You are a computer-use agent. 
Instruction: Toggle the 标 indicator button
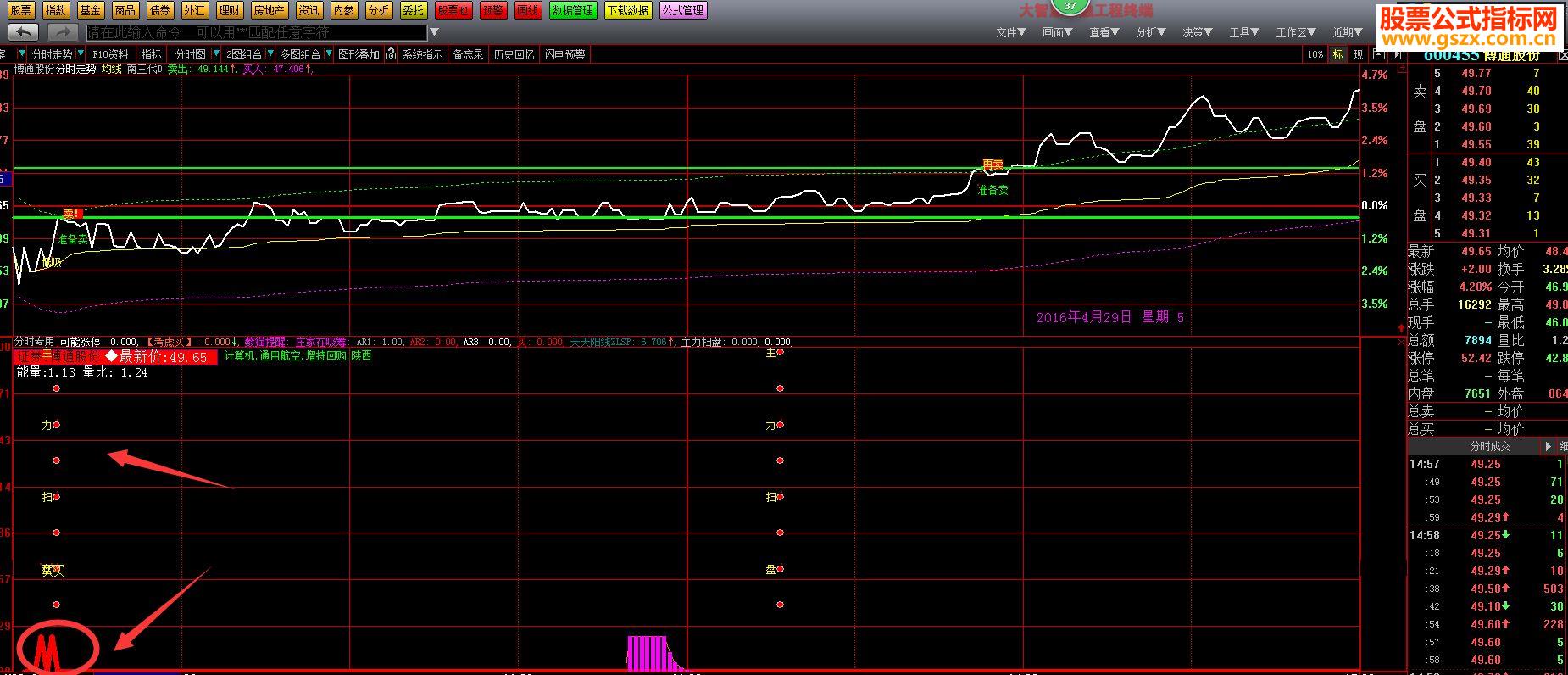[1338, 54]
